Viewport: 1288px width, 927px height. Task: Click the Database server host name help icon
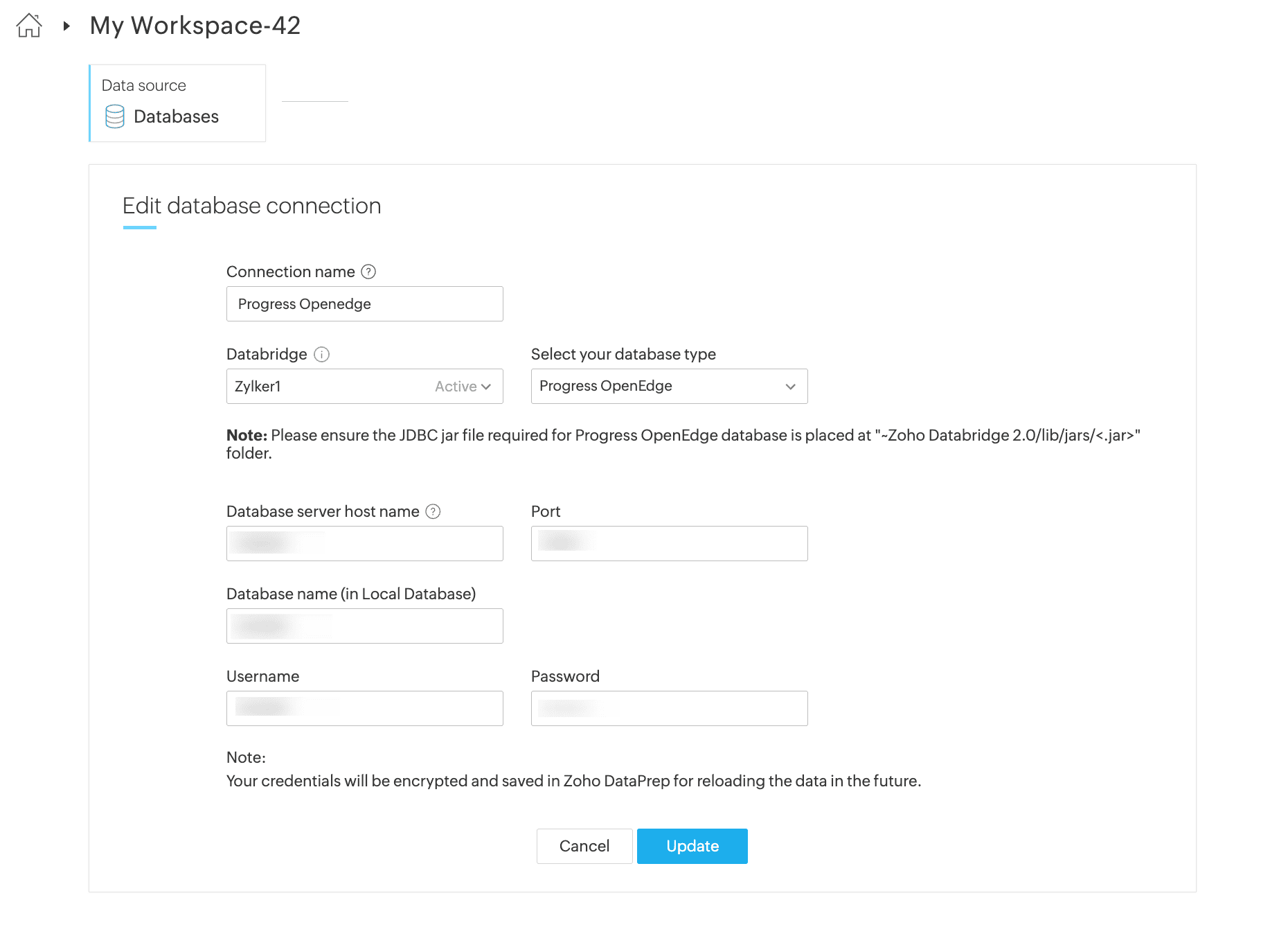(x=433, y=512)
